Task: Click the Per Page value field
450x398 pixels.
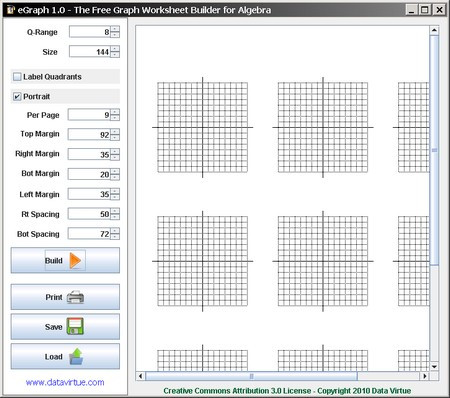Action: pos(89,115)
